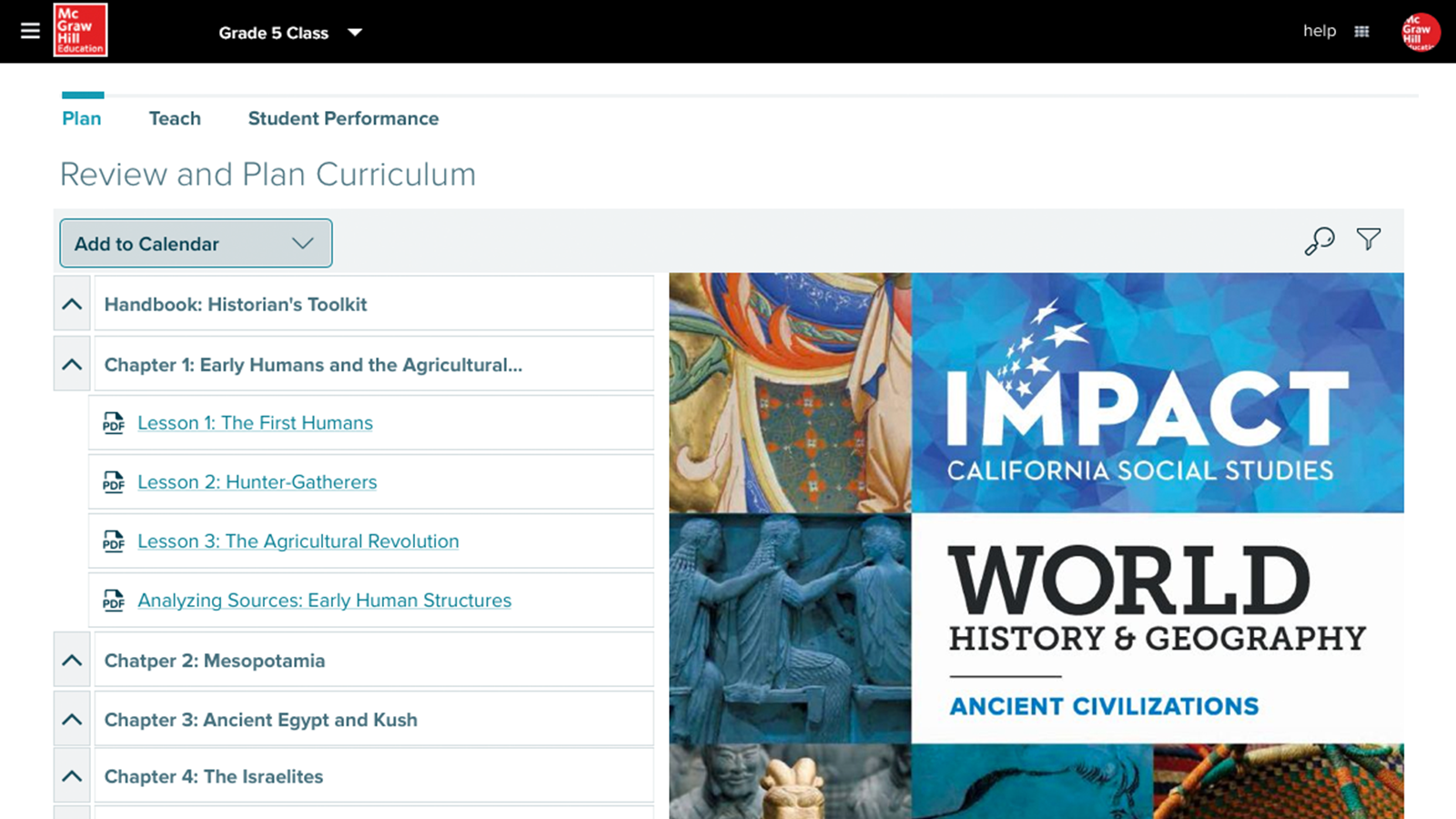Screen dimensions: 1456x819
Task: Click the World History & Geography cover image
Action: coord(1036,546)
